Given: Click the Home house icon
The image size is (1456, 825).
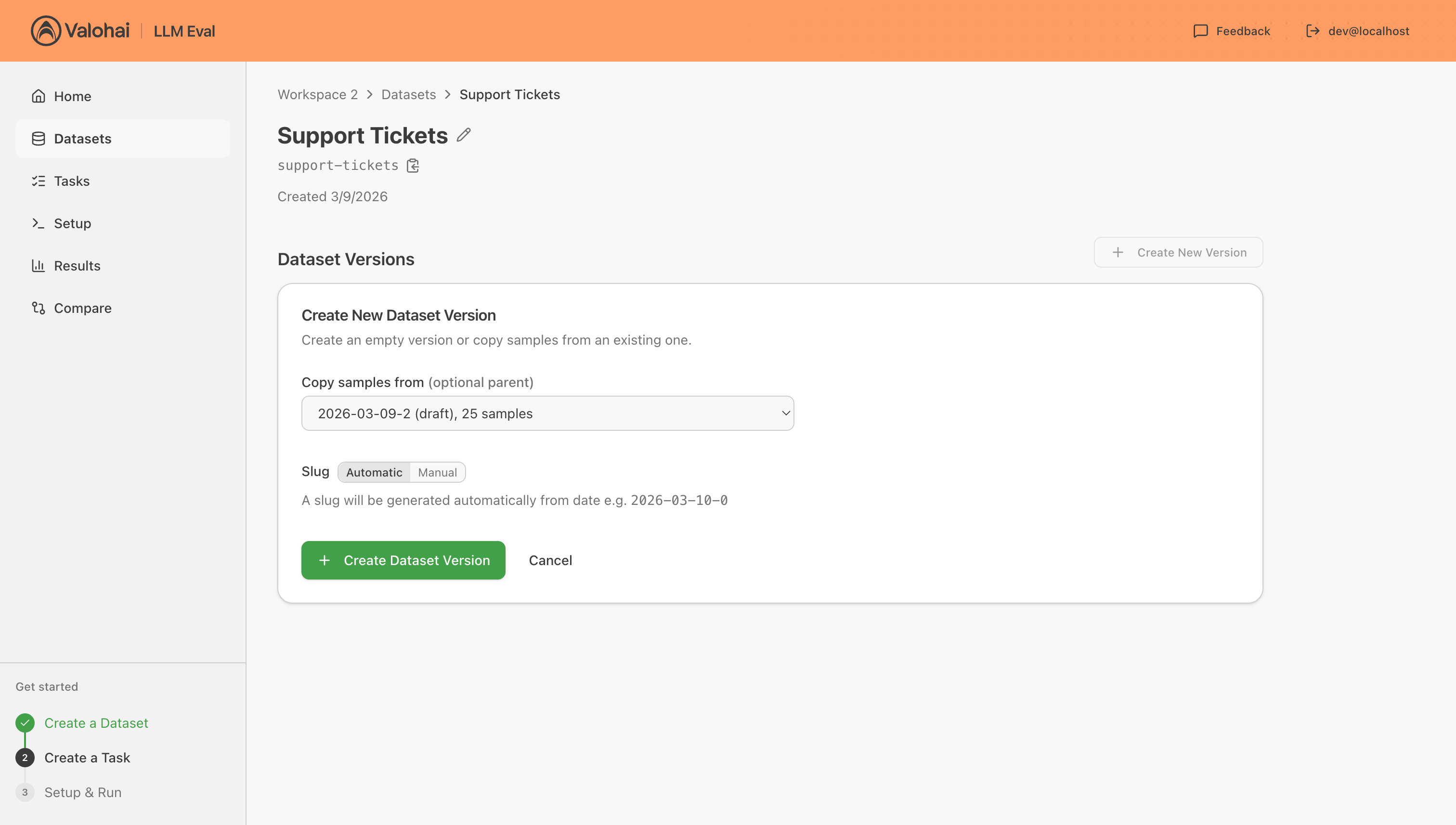Looking at the screenshot, I should pyautogui.click(x=39, y=96).
